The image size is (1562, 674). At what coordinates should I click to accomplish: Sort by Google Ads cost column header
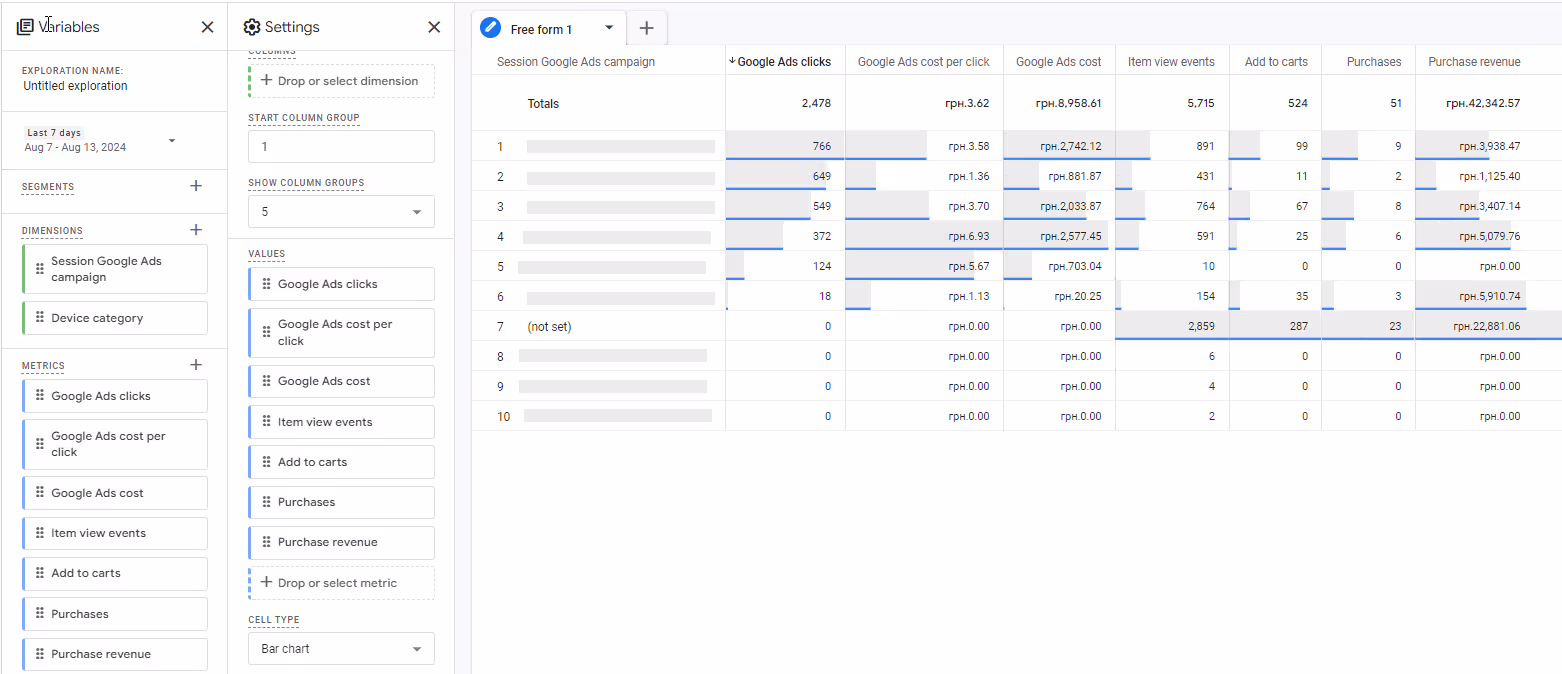tap(1059, 62)
